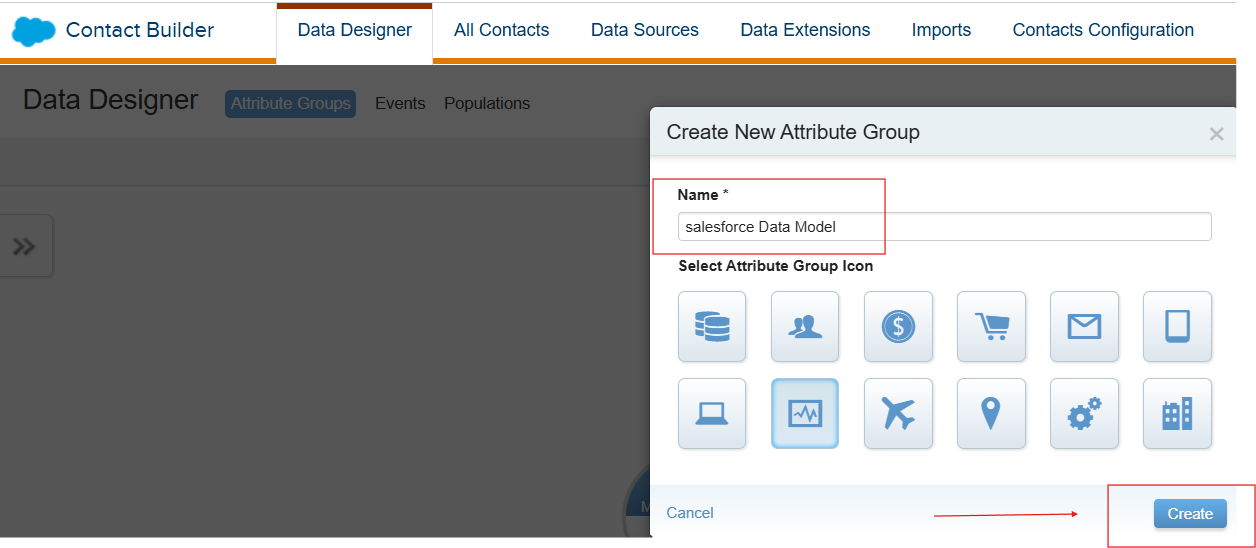The height and width of the screenshot is (548, 1256).
Task: Pick the airplane icon
Action: pyautogui.click(x=898, y=413)
